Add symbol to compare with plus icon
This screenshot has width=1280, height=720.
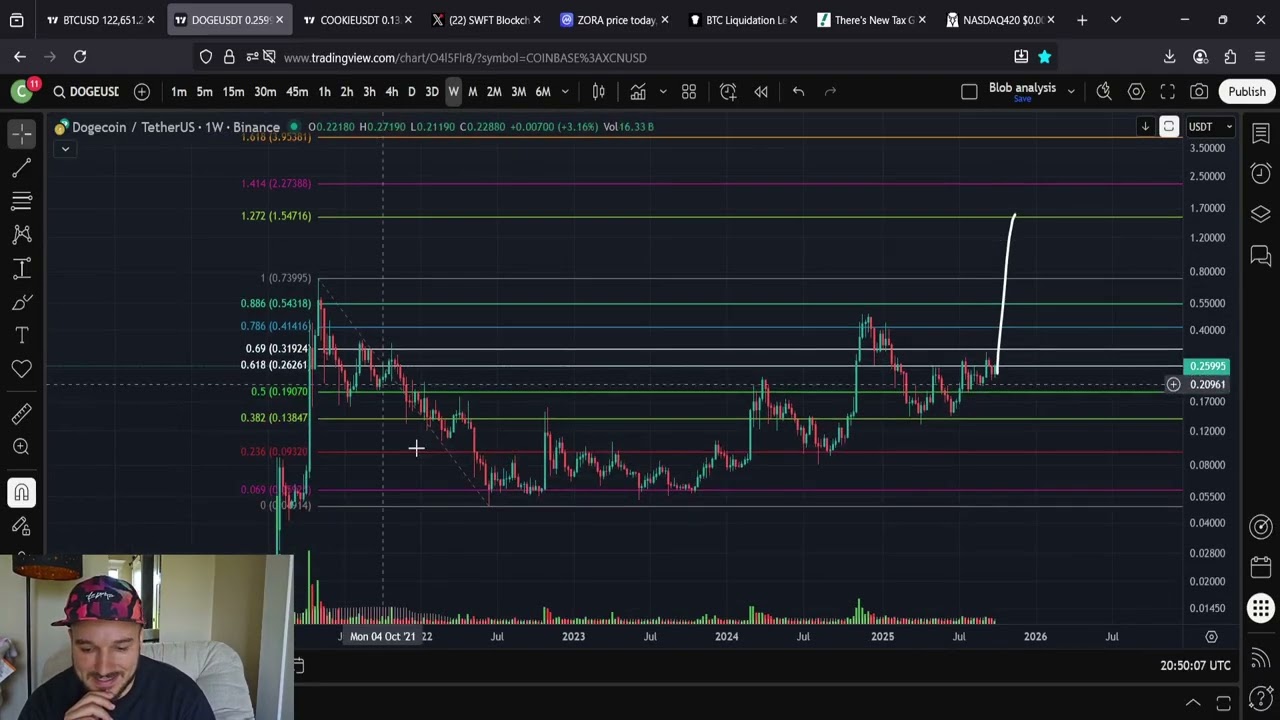pos(142,92)
